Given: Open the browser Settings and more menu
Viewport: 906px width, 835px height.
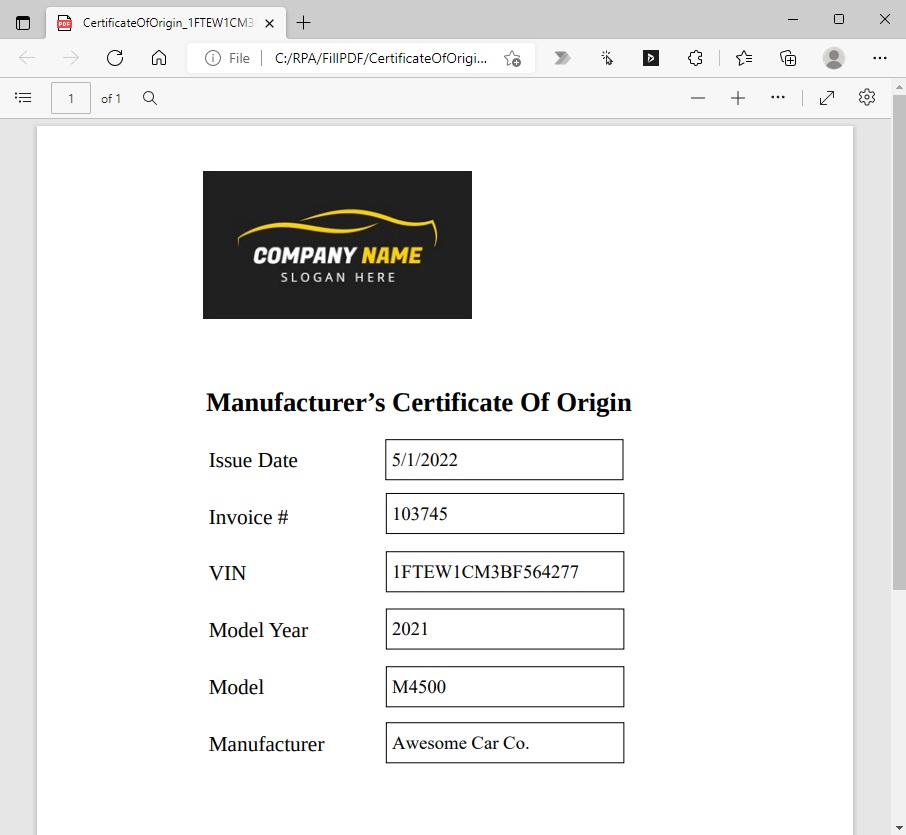Looking at the screenshot, I should pyautogui.click(x=879, y=58).
